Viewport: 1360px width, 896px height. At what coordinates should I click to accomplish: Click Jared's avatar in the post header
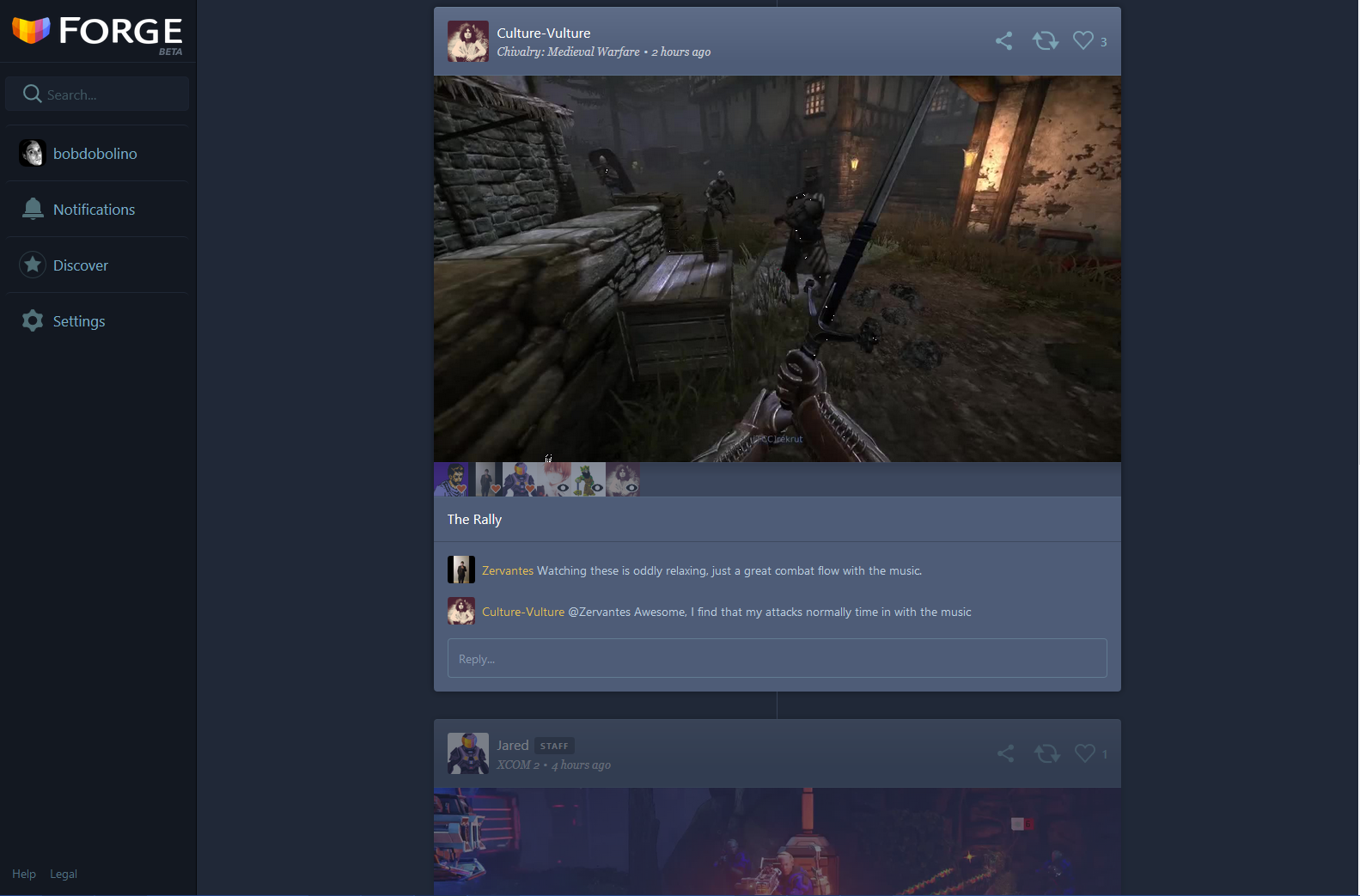click(468, 753)
